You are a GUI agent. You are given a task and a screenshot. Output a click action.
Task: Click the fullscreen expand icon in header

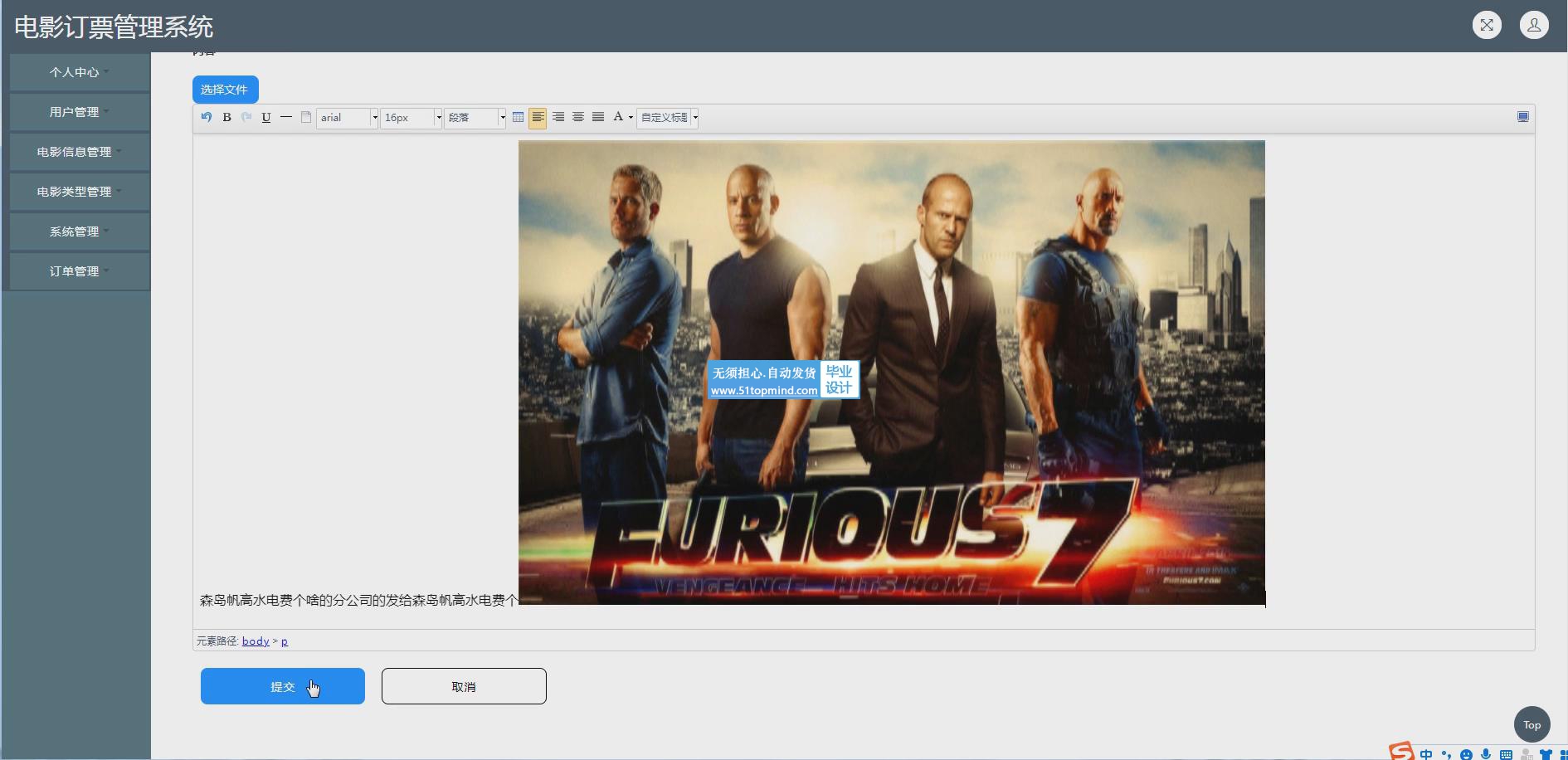click(1487, 25)
